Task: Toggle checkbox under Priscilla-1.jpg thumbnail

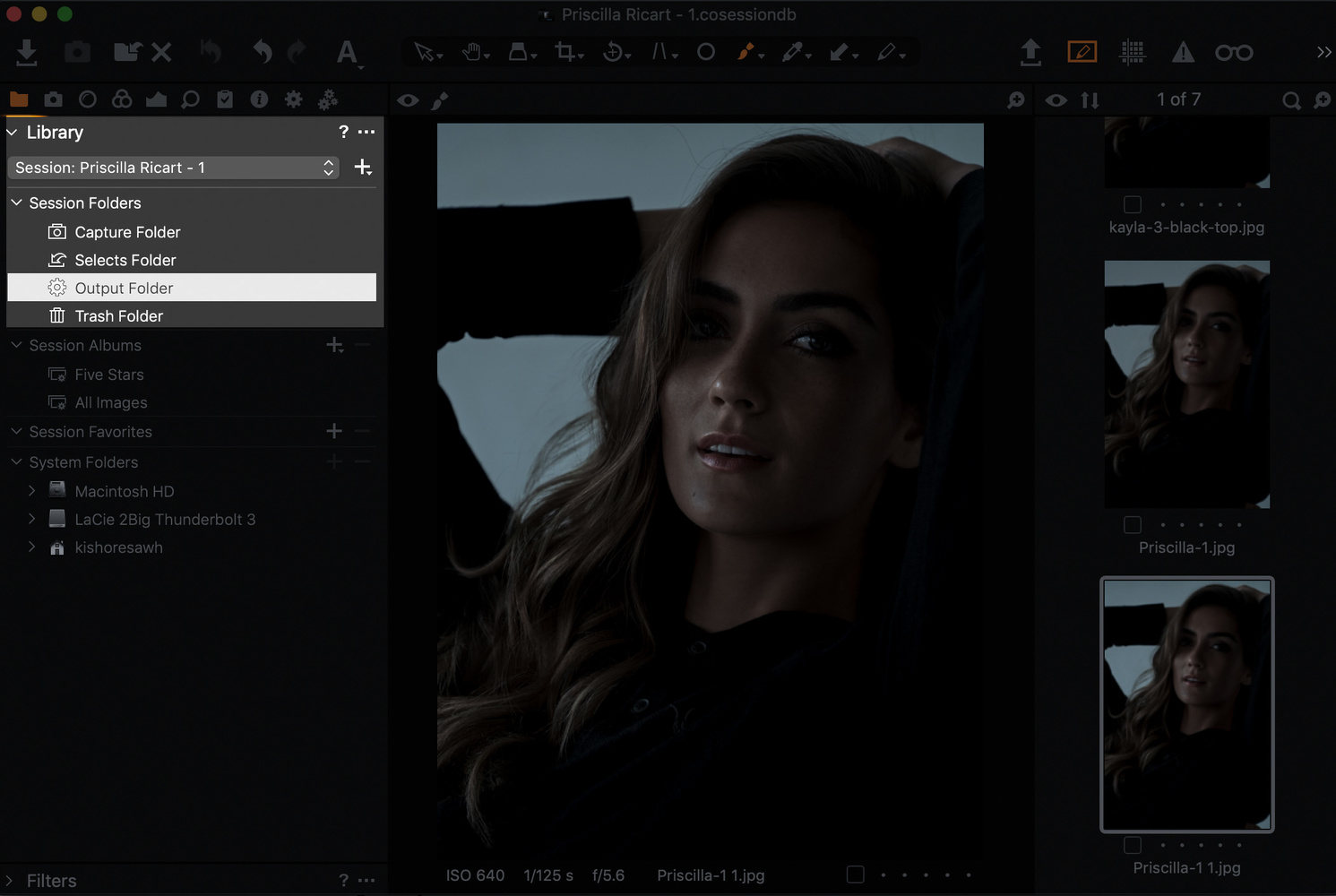Action: click(1133, 525)
